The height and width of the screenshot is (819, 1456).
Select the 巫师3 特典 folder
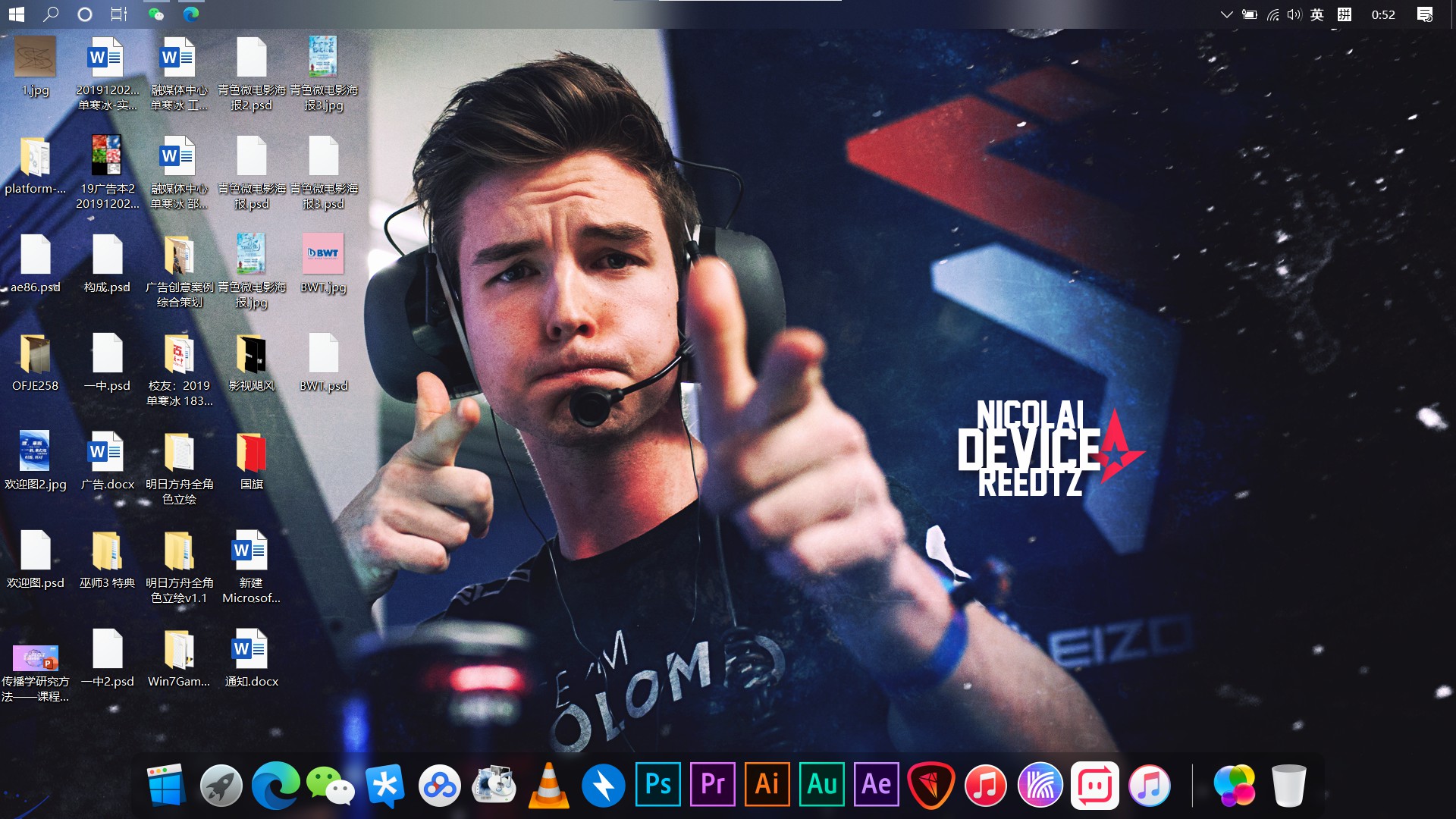(x=108, y=560)
